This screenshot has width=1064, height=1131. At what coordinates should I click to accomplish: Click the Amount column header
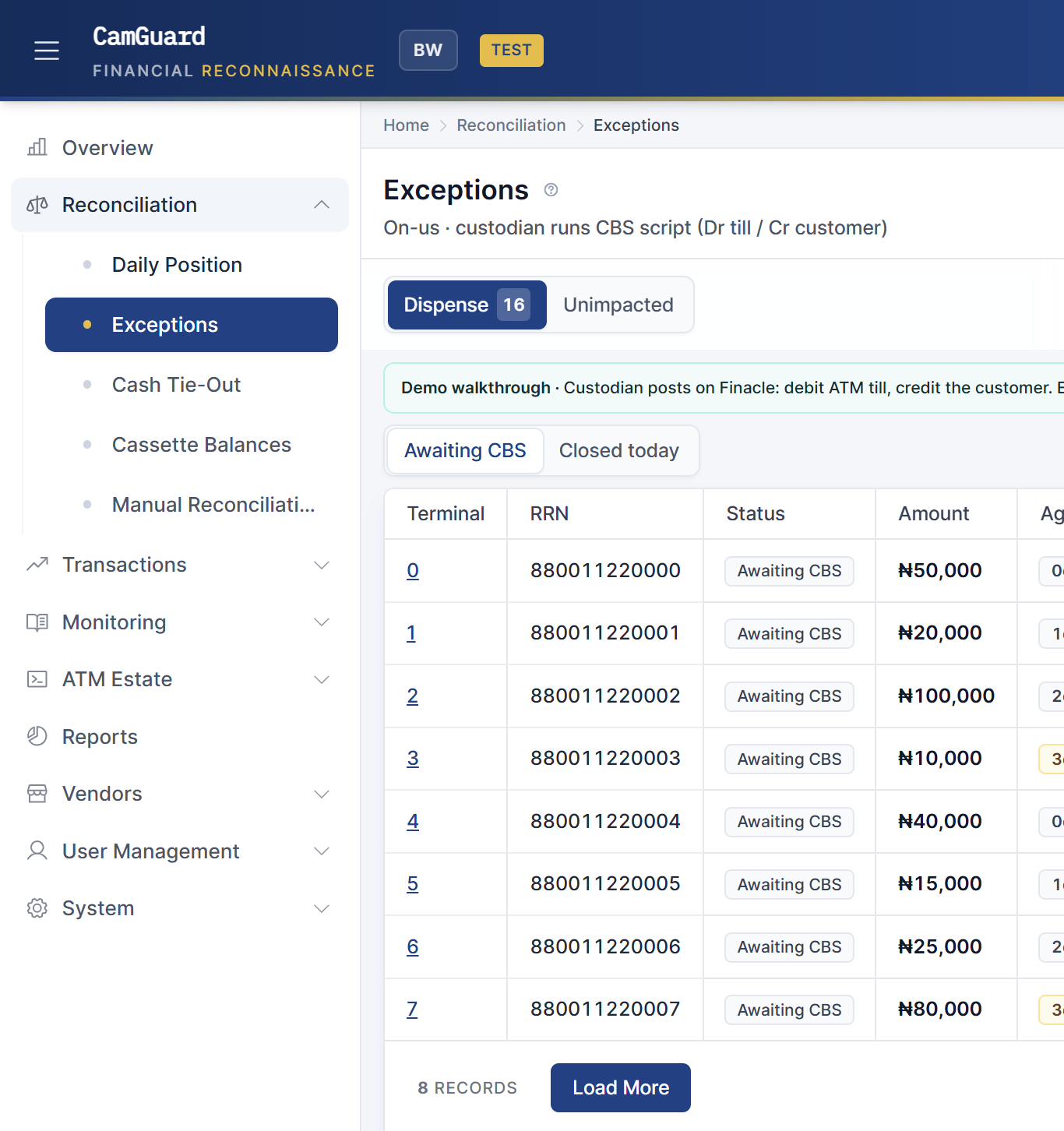point(946,514)
